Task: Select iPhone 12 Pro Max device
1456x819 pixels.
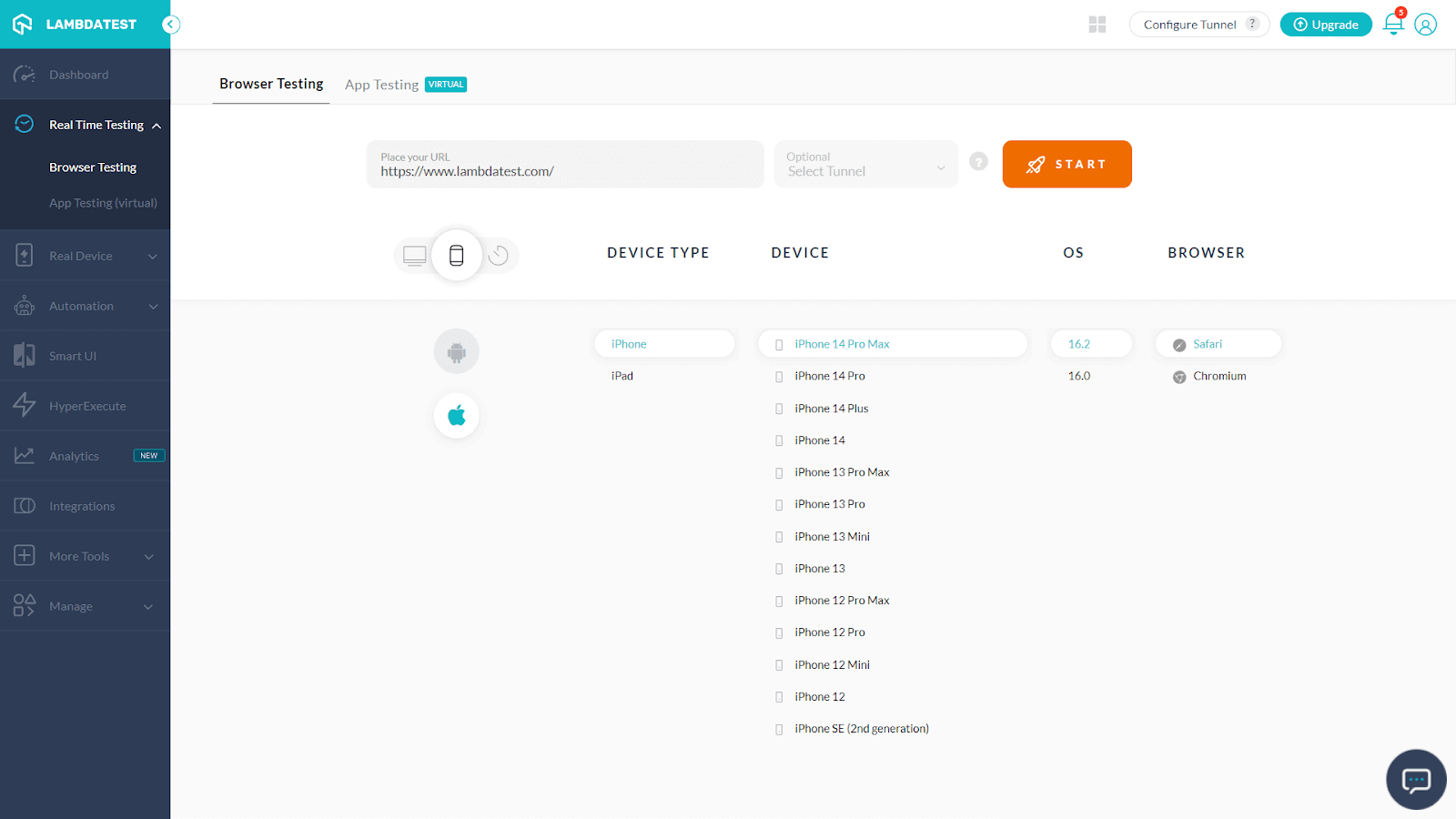Action: click(x=842, y=601)
